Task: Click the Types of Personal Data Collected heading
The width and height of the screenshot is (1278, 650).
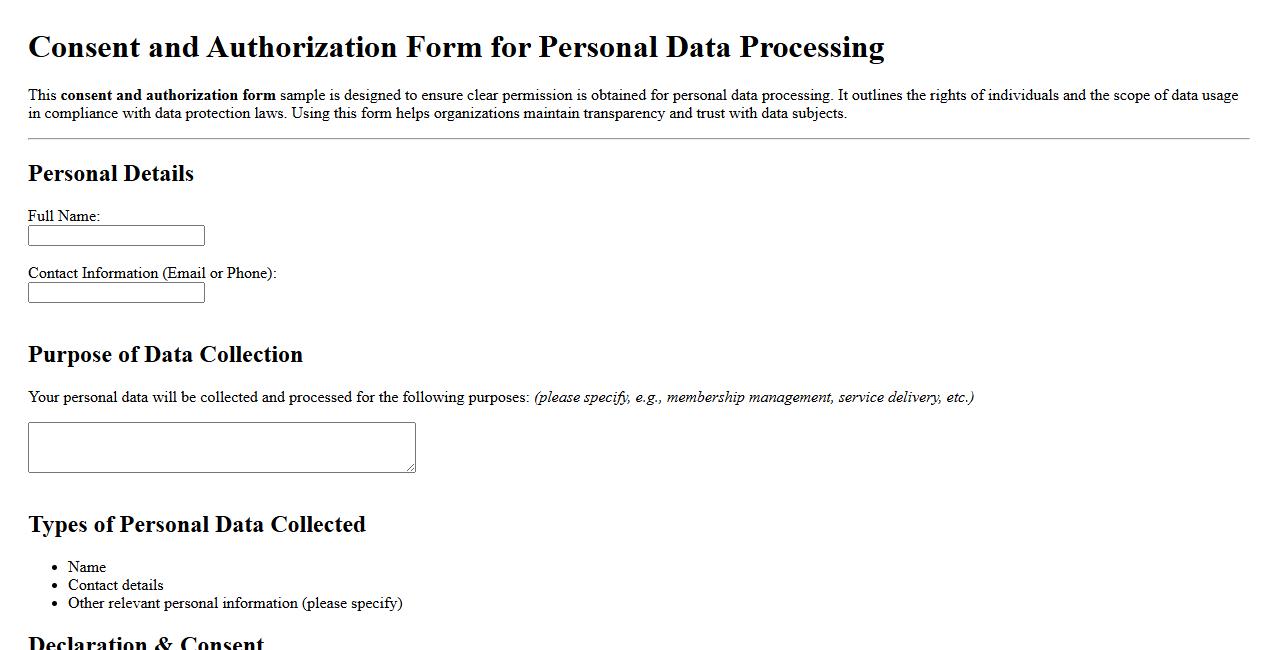Action: click(197, 524)
